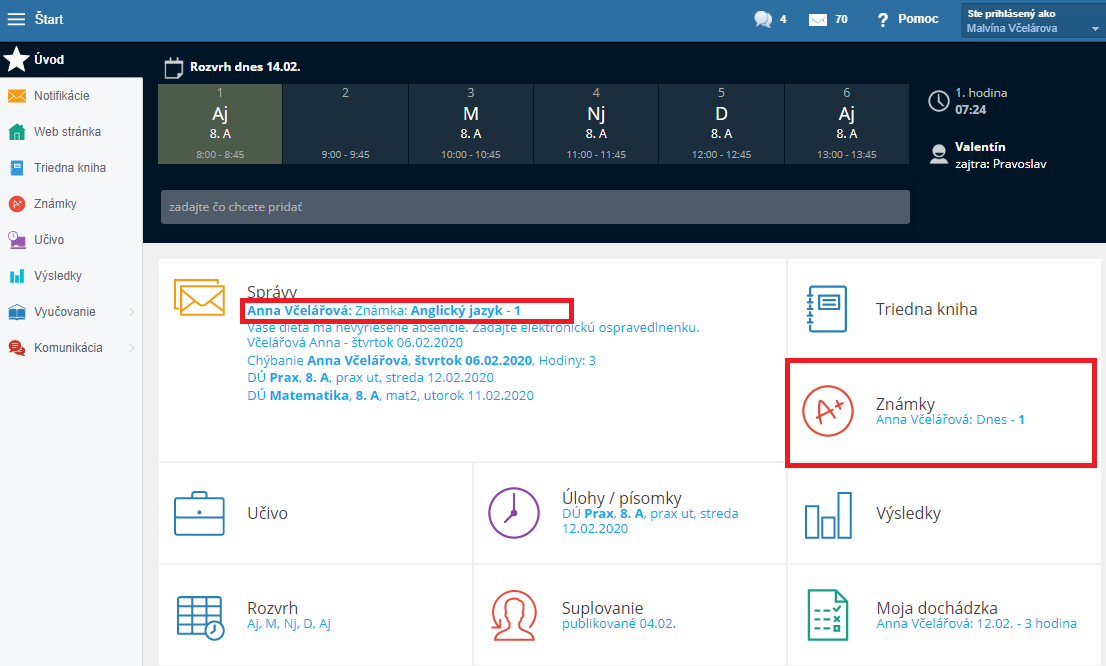This screenshot has width=1106, height=666.
Task: Expand Komunikácia submenu in sidebar
Action: pyautogui.click(x=131, y=348)
